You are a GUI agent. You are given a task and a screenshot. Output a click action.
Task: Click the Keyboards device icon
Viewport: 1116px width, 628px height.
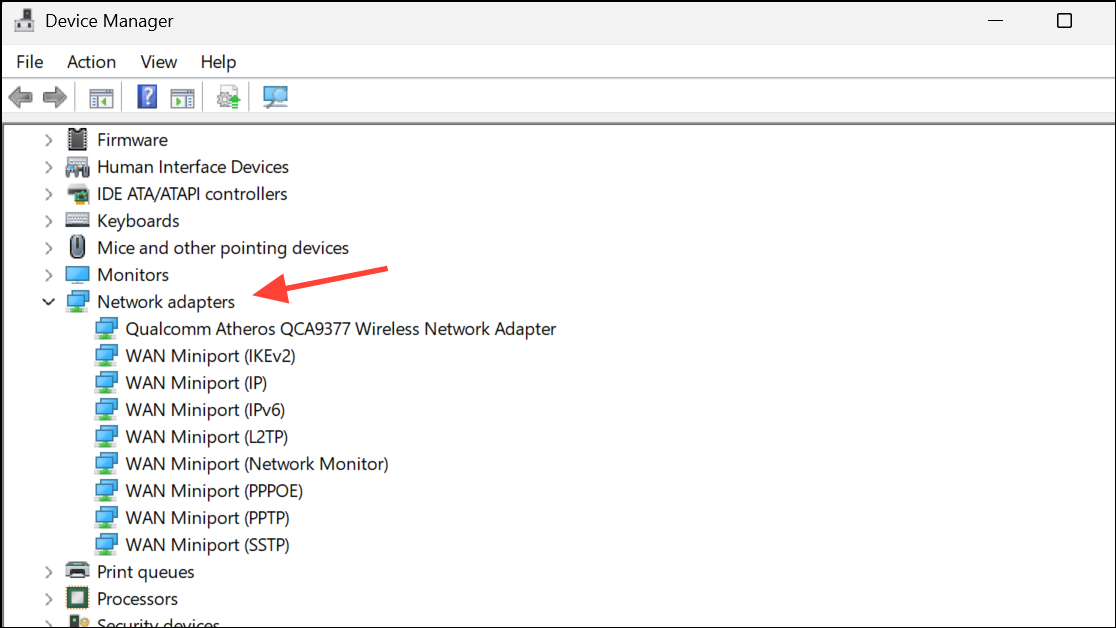[79, 220]
